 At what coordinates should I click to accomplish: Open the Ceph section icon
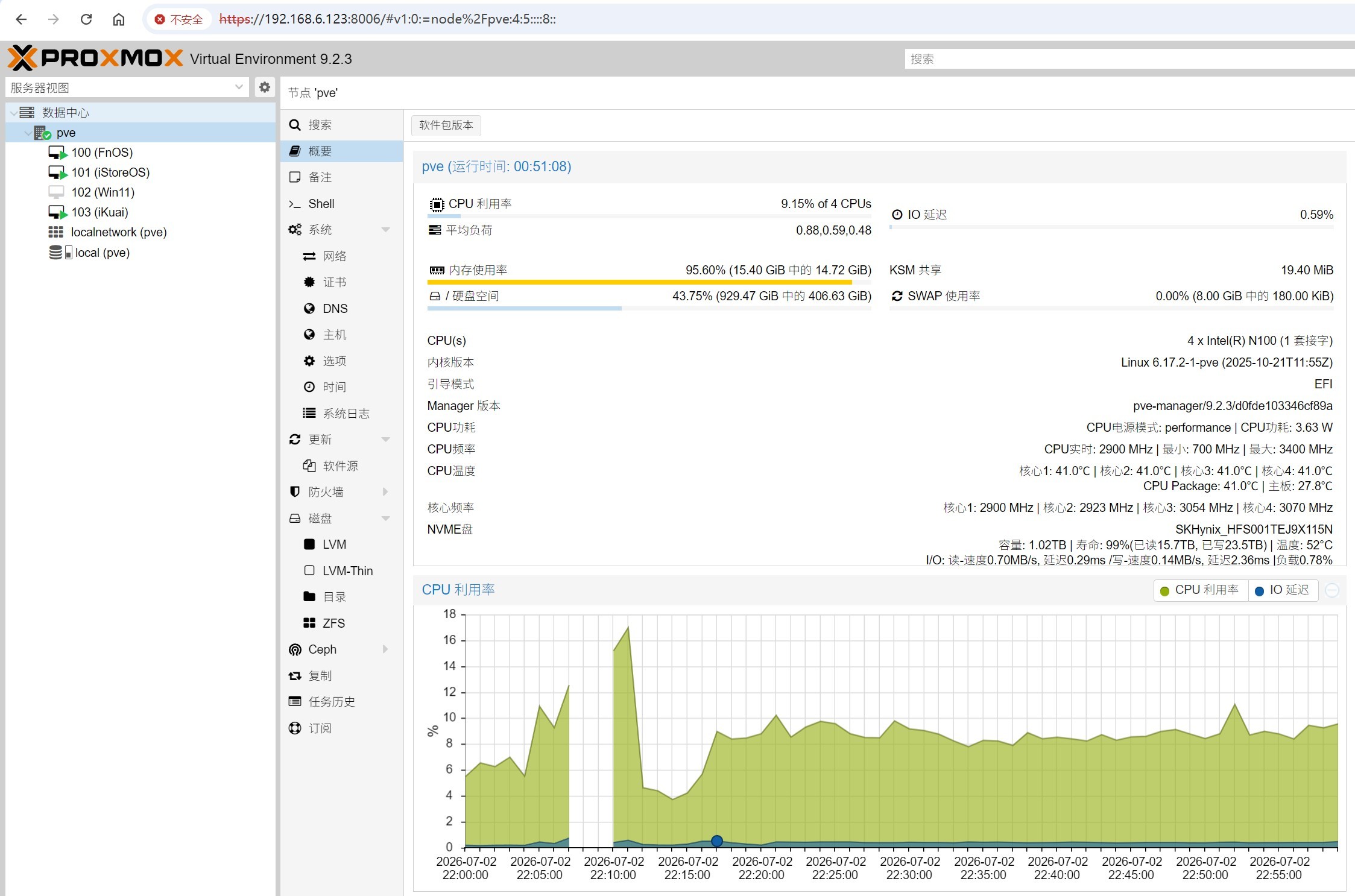(295, 649)
